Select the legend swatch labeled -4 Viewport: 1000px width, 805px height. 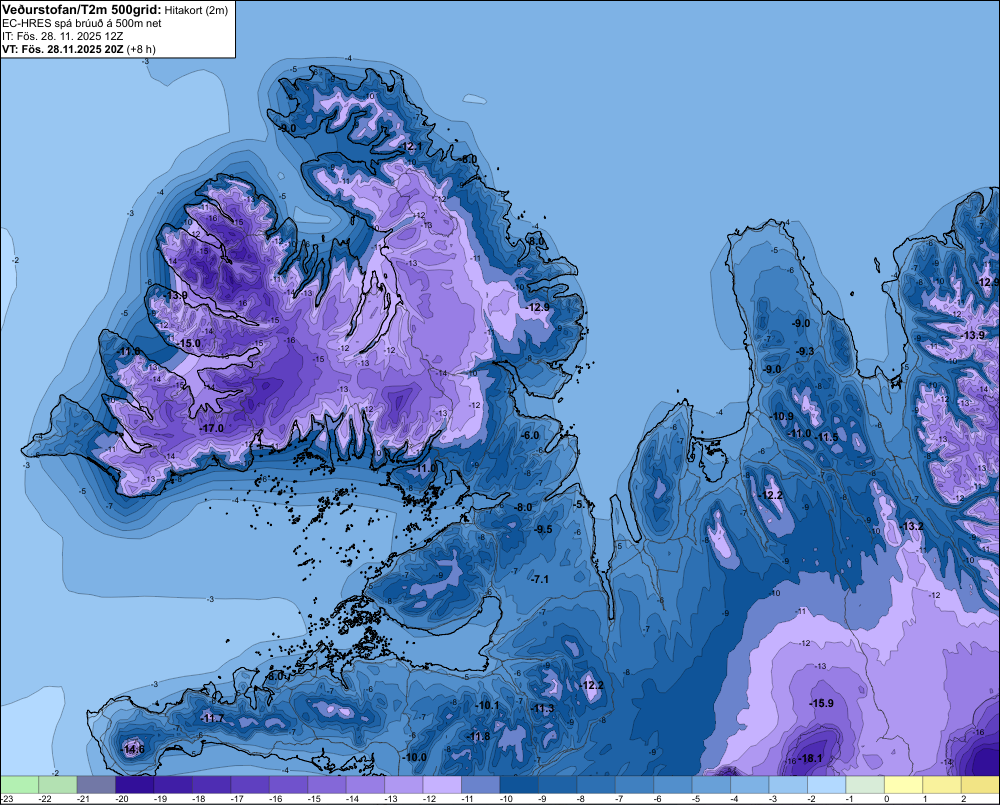coord(750,784)
